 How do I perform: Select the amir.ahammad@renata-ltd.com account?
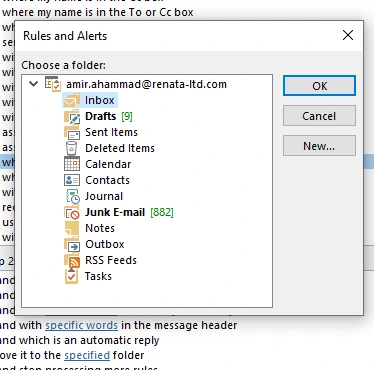[x=146, y=84]
